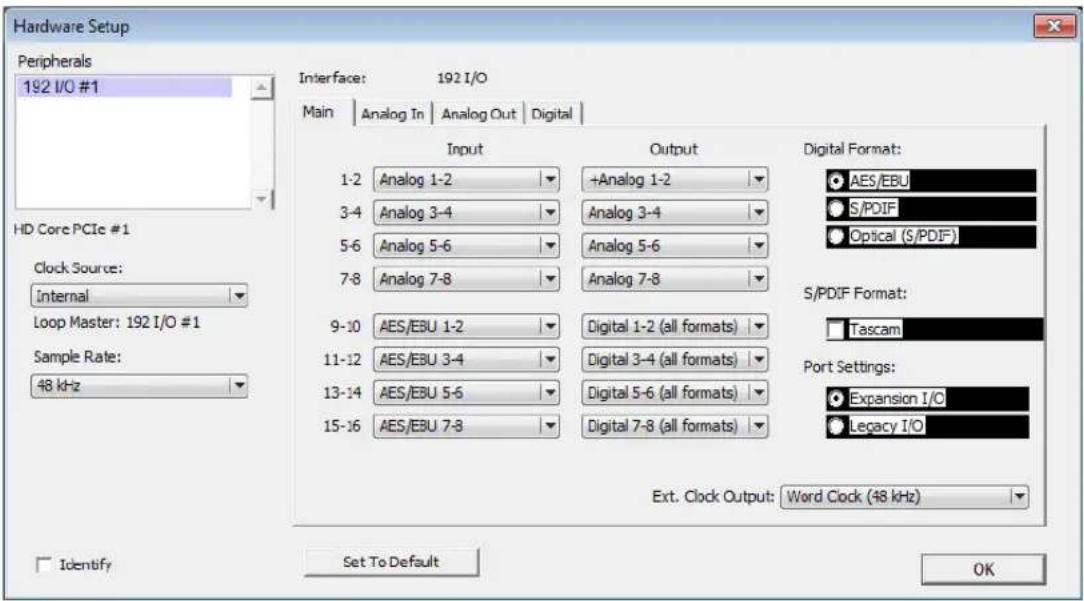Switch to the Analog Out tab
Image resolution: width=1084 pixels, height=601 pixels.
[x=478, y=114]
